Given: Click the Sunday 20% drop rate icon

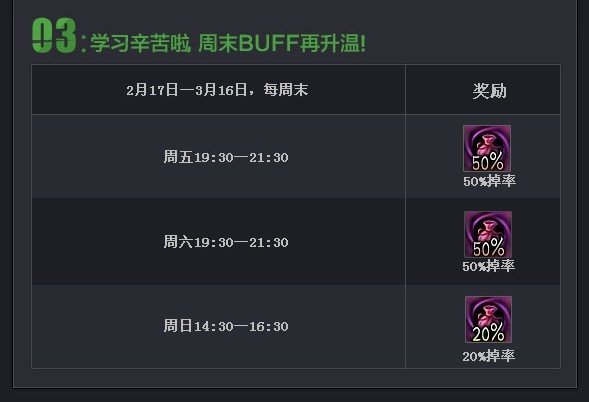Looking at the screenshot, I should [x=488, y=319].
